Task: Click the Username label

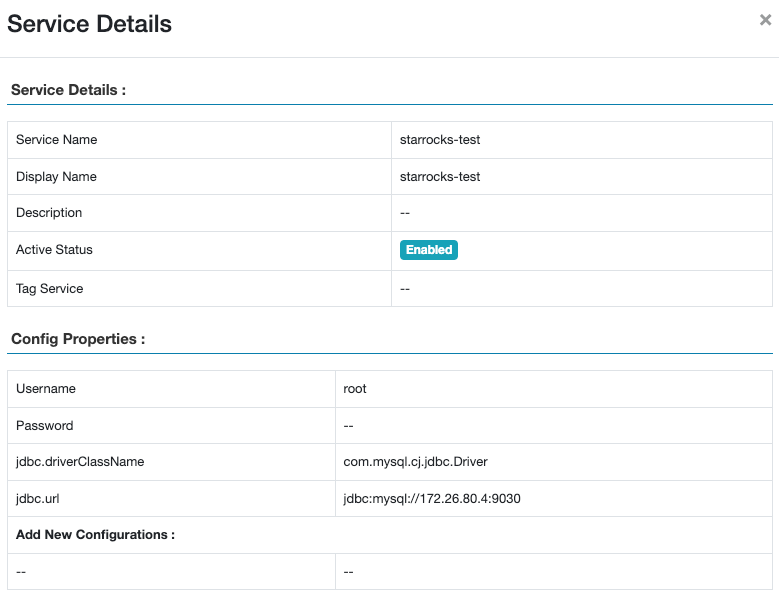Action: (x=46, y=389)
